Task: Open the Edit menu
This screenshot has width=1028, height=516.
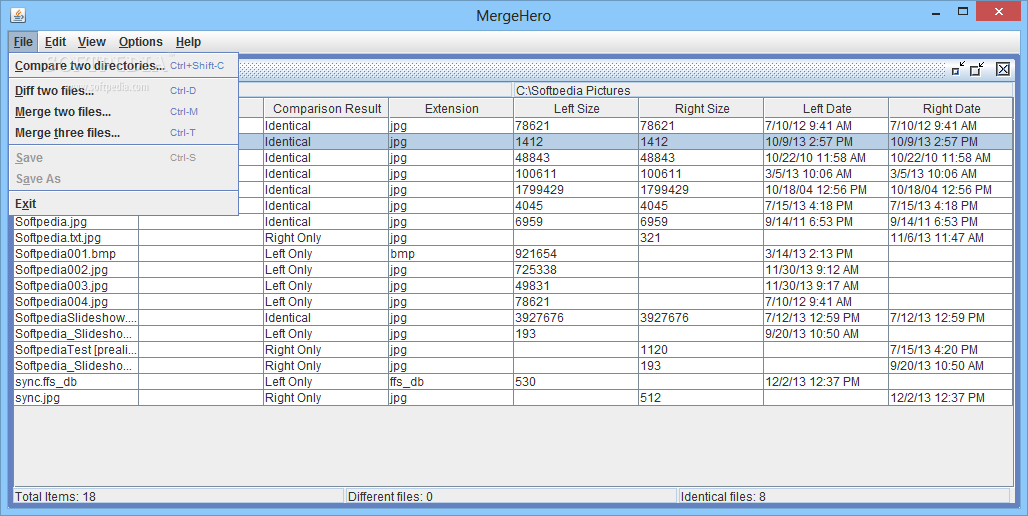Action: click(55, 42)
